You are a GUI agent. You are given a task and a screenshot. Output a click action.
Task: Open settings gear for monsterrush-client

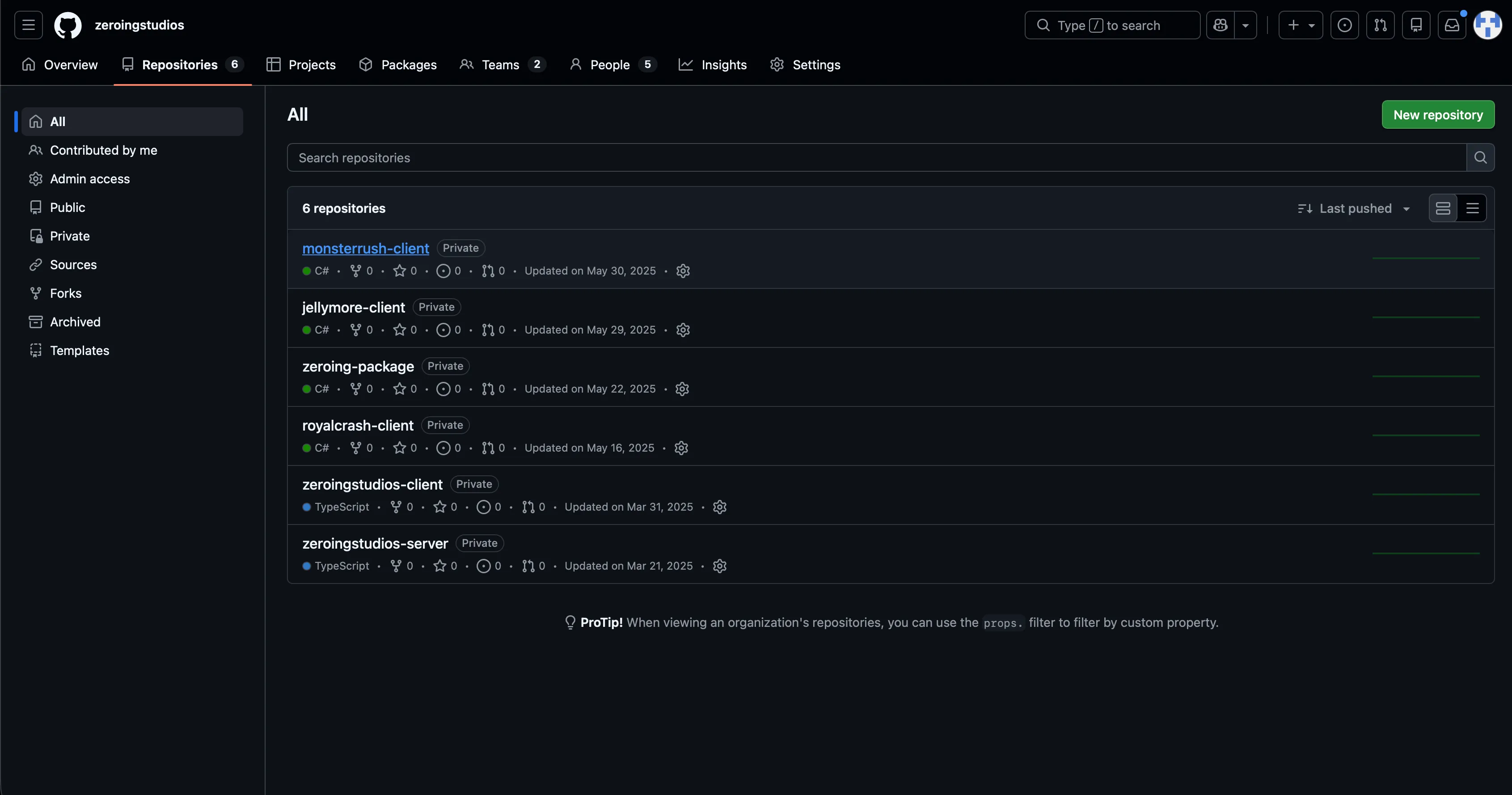click(x=683, y=271)
